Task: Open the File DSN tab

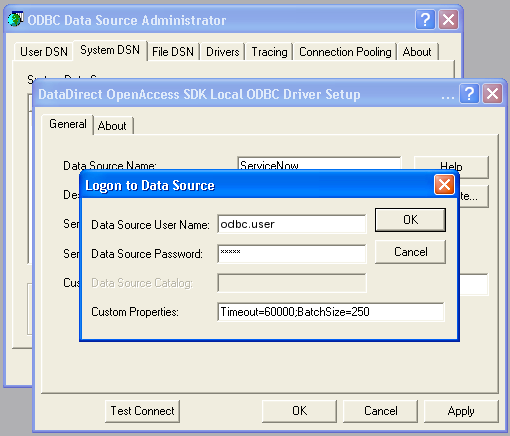Action: (173, 52)
